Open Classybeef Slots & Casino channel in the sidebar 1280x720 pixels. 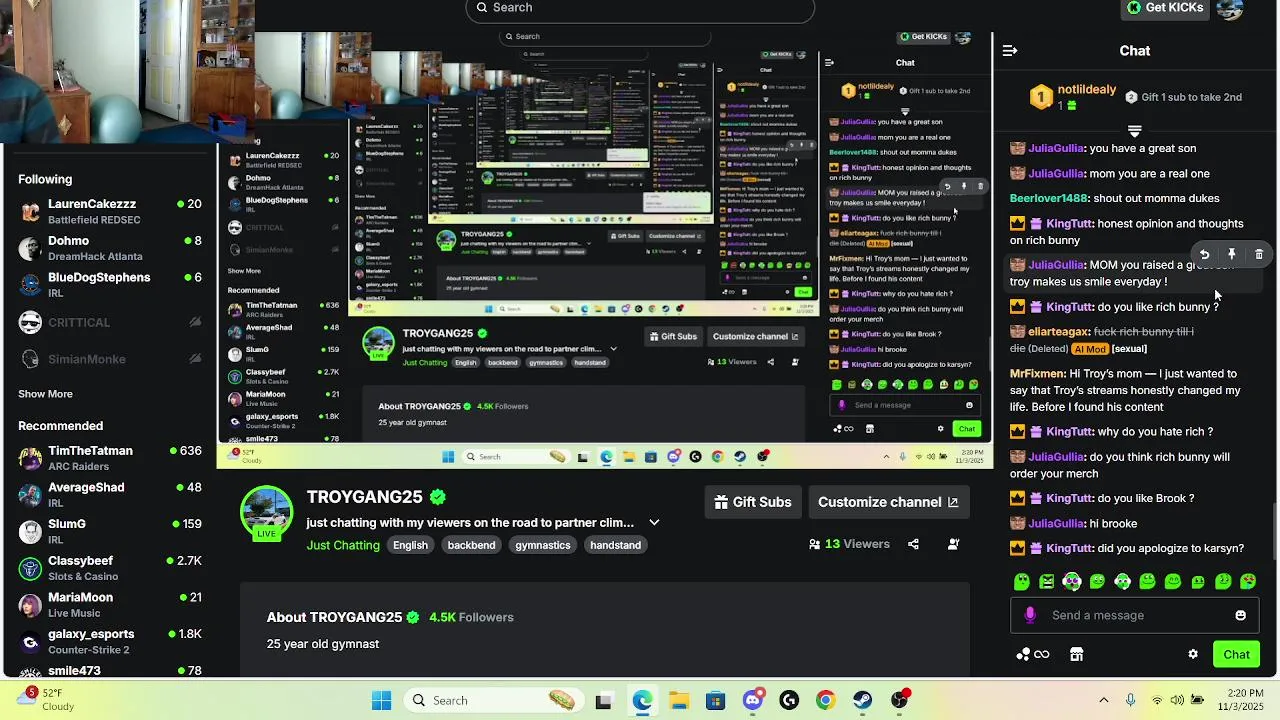[x=110, y=568]
